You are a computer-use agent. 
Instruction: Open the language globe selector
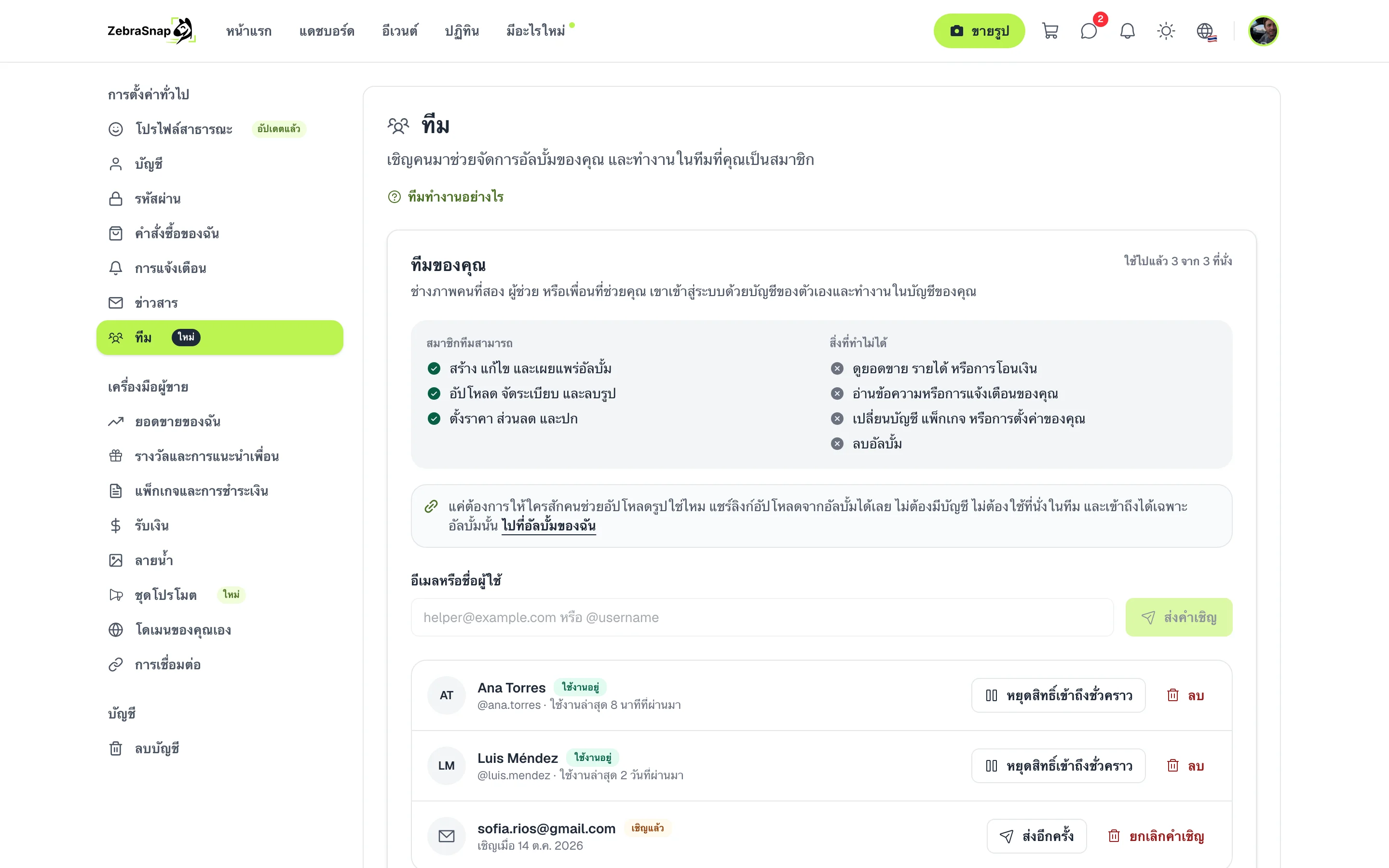coord(1206,31)
